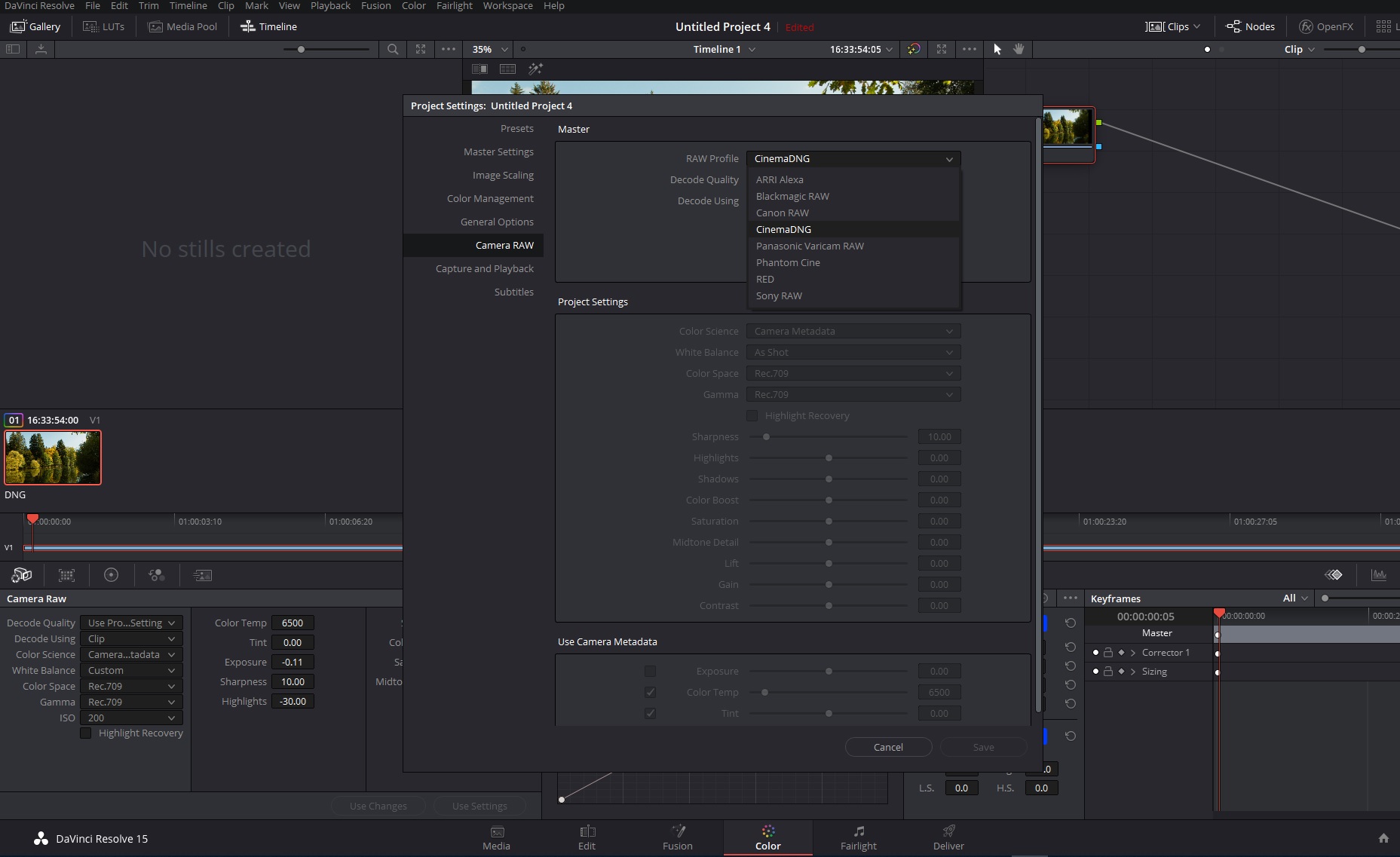Cancel the Project Settings dialog
The width and height of the screenshot is (1400, 857).
(x=888, y=747)
